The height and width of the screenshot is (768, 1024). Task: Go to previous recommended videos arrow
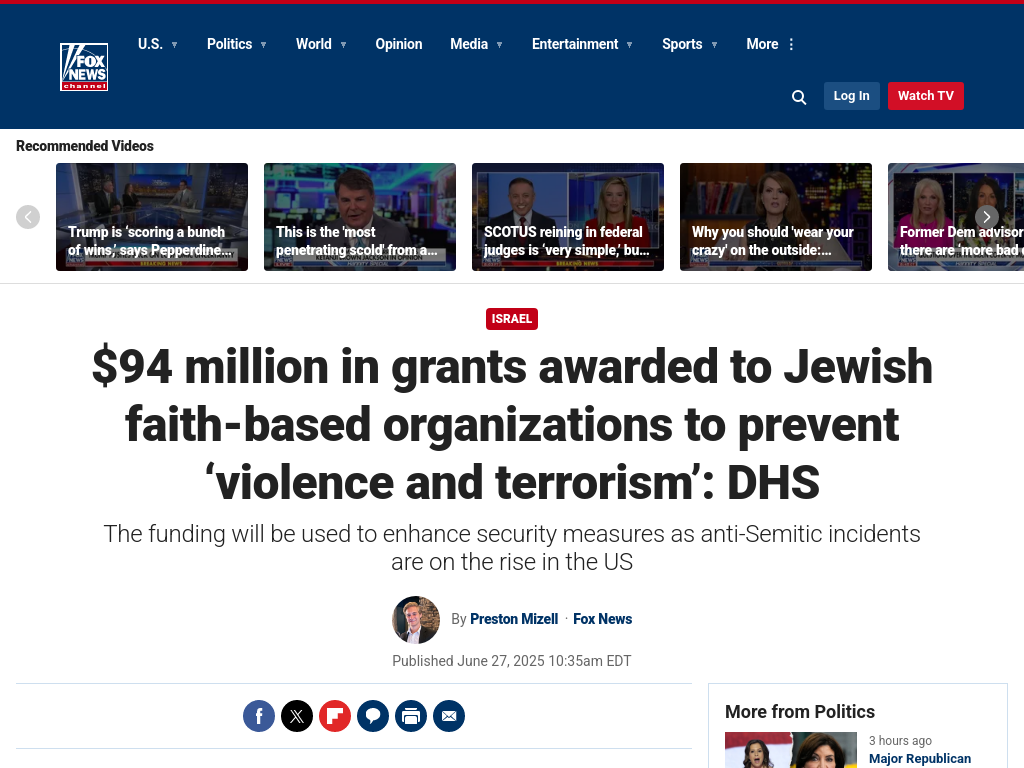(x=28, y=217)
